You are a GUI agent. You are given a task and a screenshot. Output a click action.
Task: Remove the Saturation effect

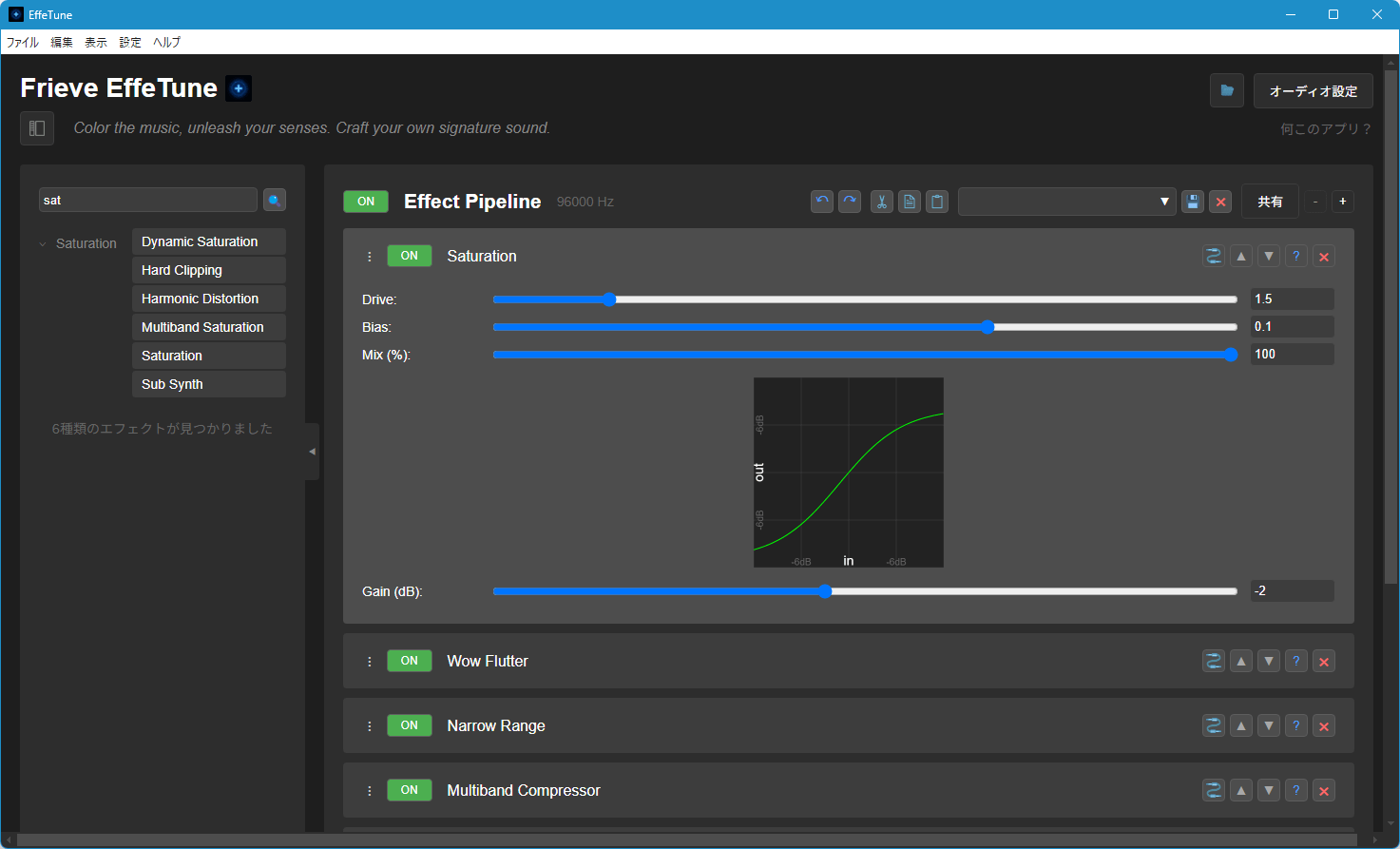pos(1324,256)
